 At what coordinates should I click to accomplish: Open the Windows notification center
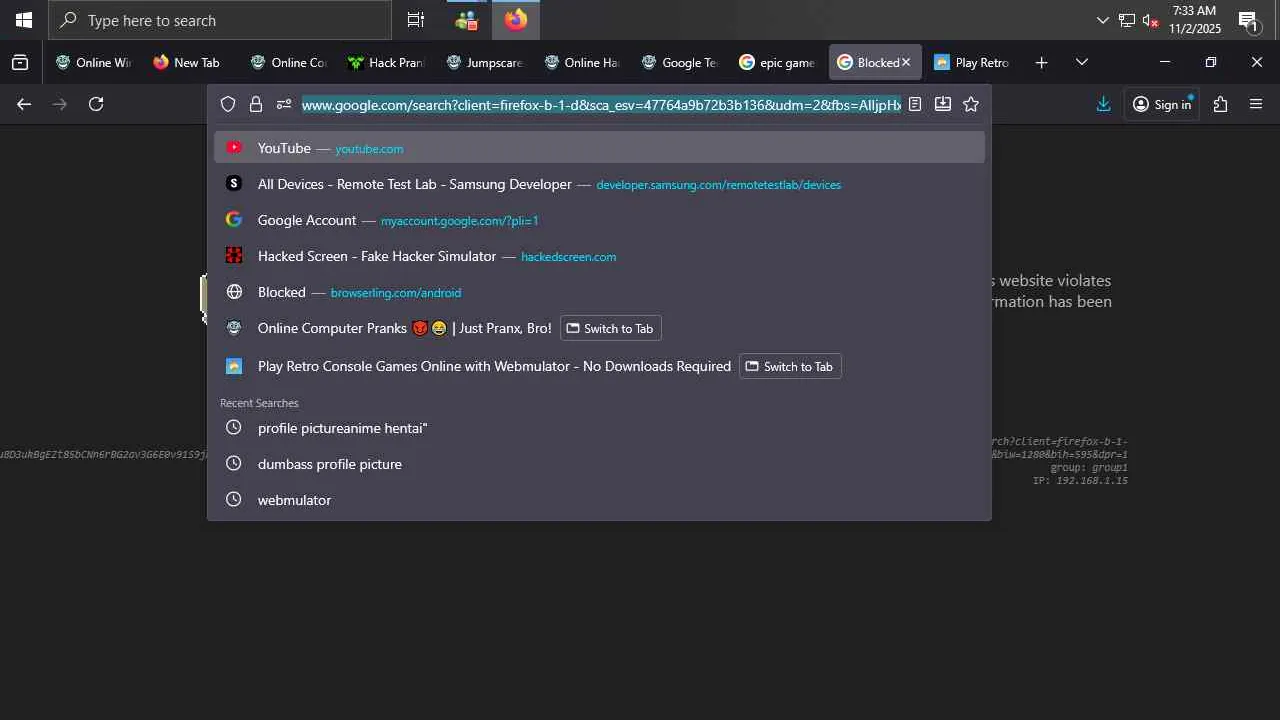coord(1248,20)
